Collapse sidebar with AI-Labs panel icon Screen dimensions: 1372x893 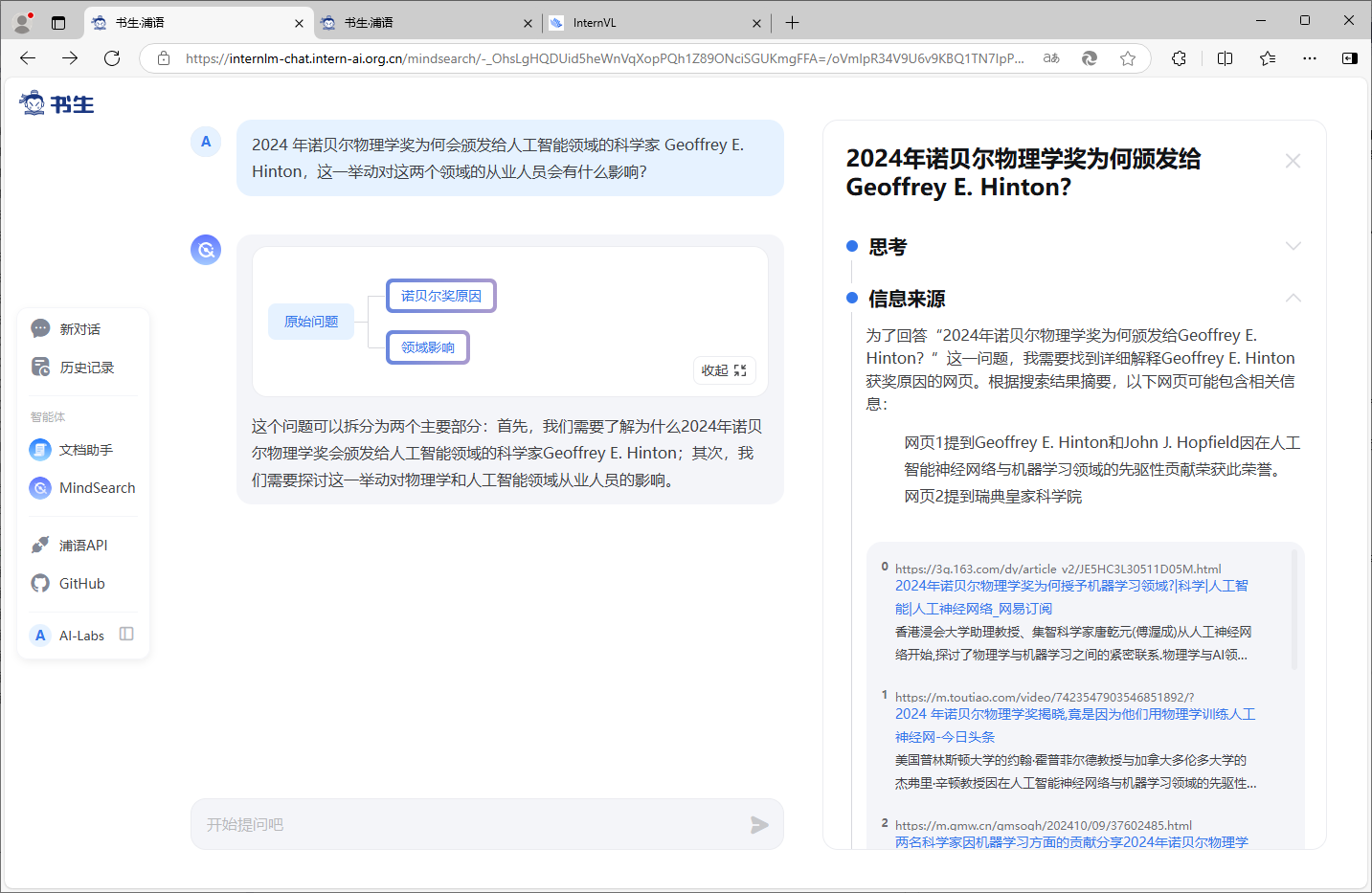pos(126,634)
